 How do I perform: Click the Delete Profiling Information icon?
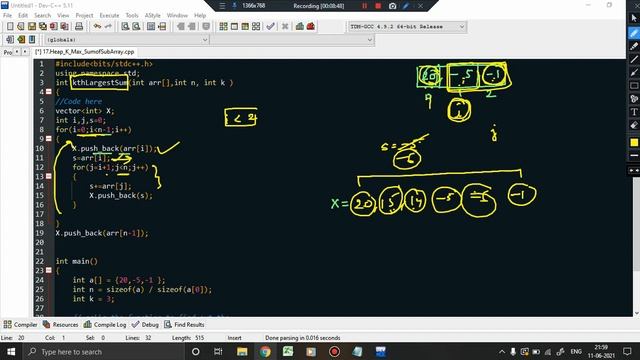311,27
